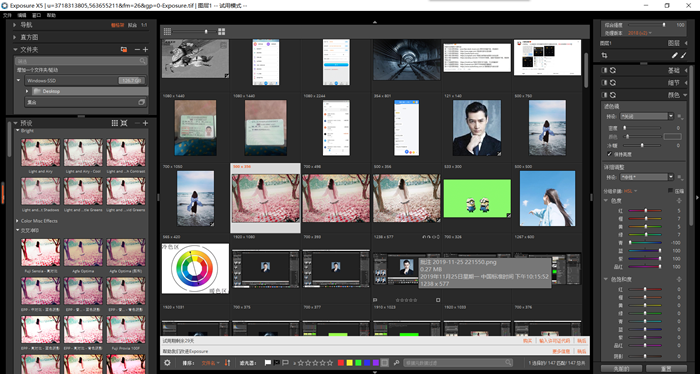Viewport: 700px width, 374px height.
Task: Toggle the 基础 panel on/off switch
Action: (604, 71)
